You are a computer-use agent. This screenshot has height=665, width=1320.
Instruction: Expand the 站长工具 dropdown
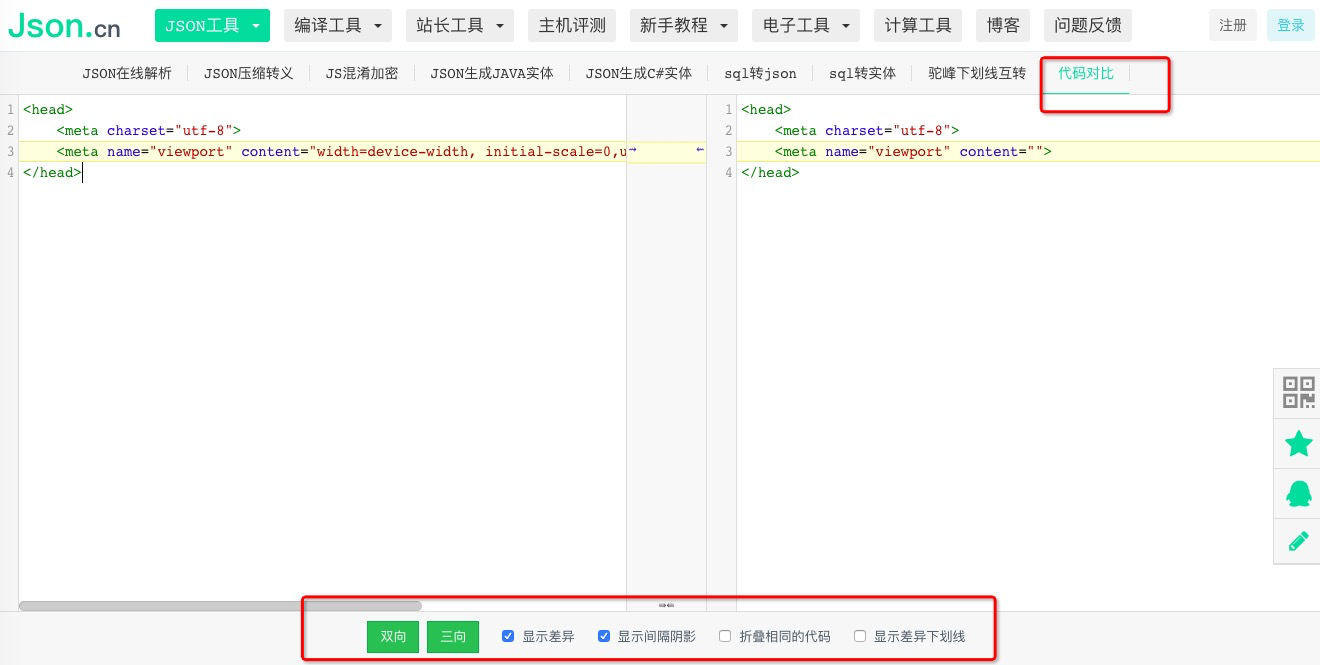[x=460, y=26]
